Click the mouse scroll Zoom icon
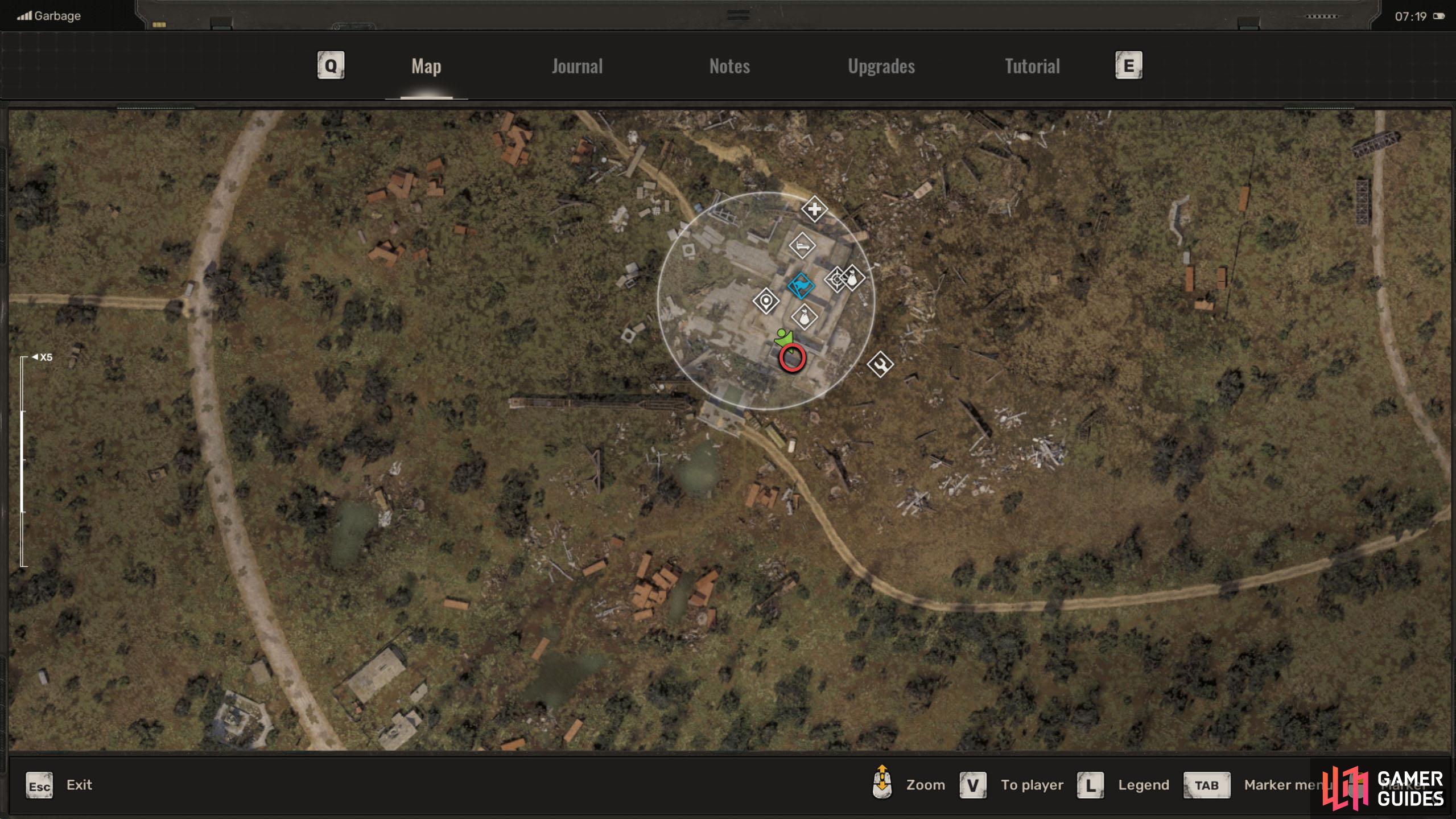The image size is (1456, 819). coord(882,782)
